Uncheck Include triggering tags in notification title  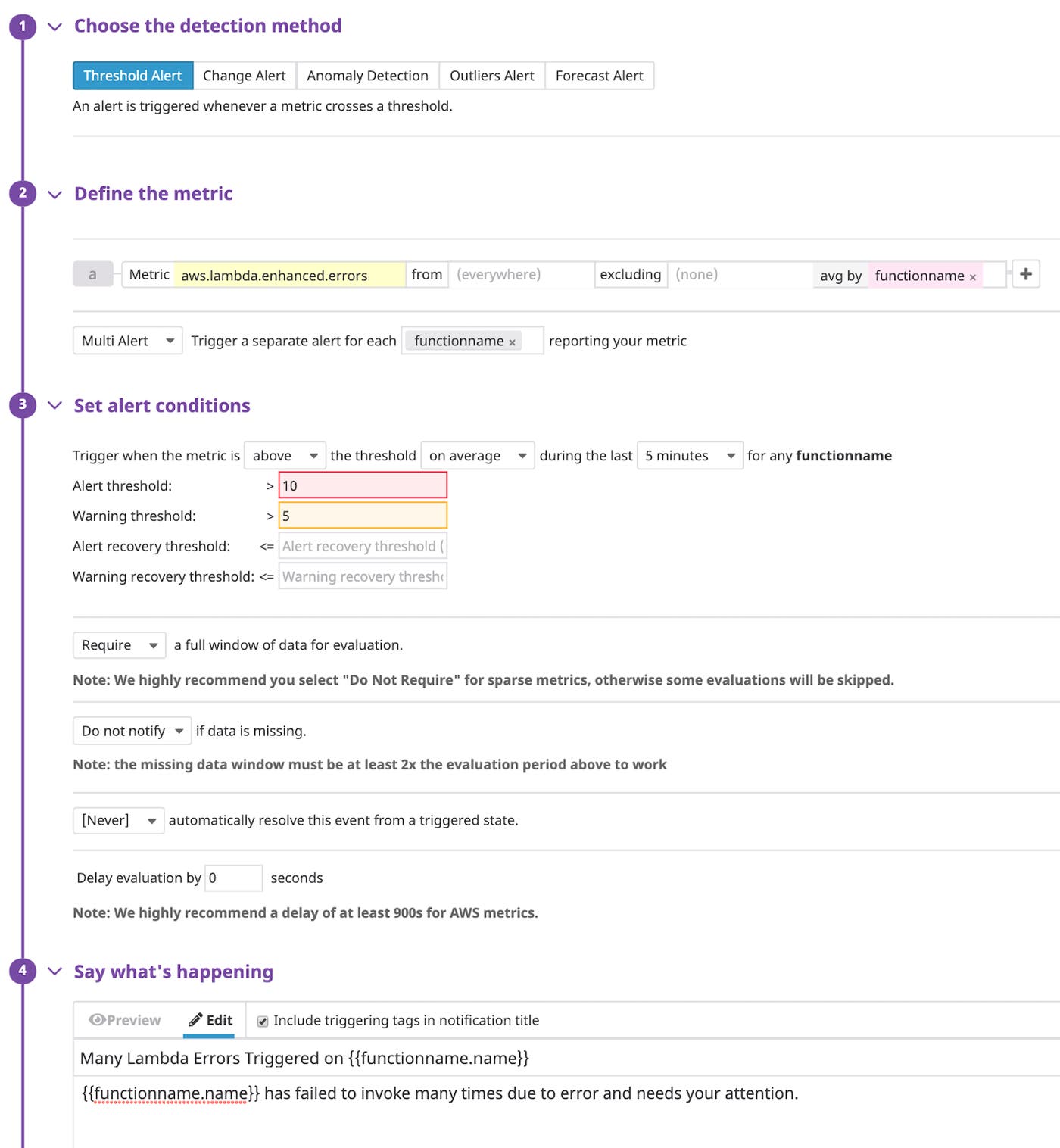[x=262, y=1020]
